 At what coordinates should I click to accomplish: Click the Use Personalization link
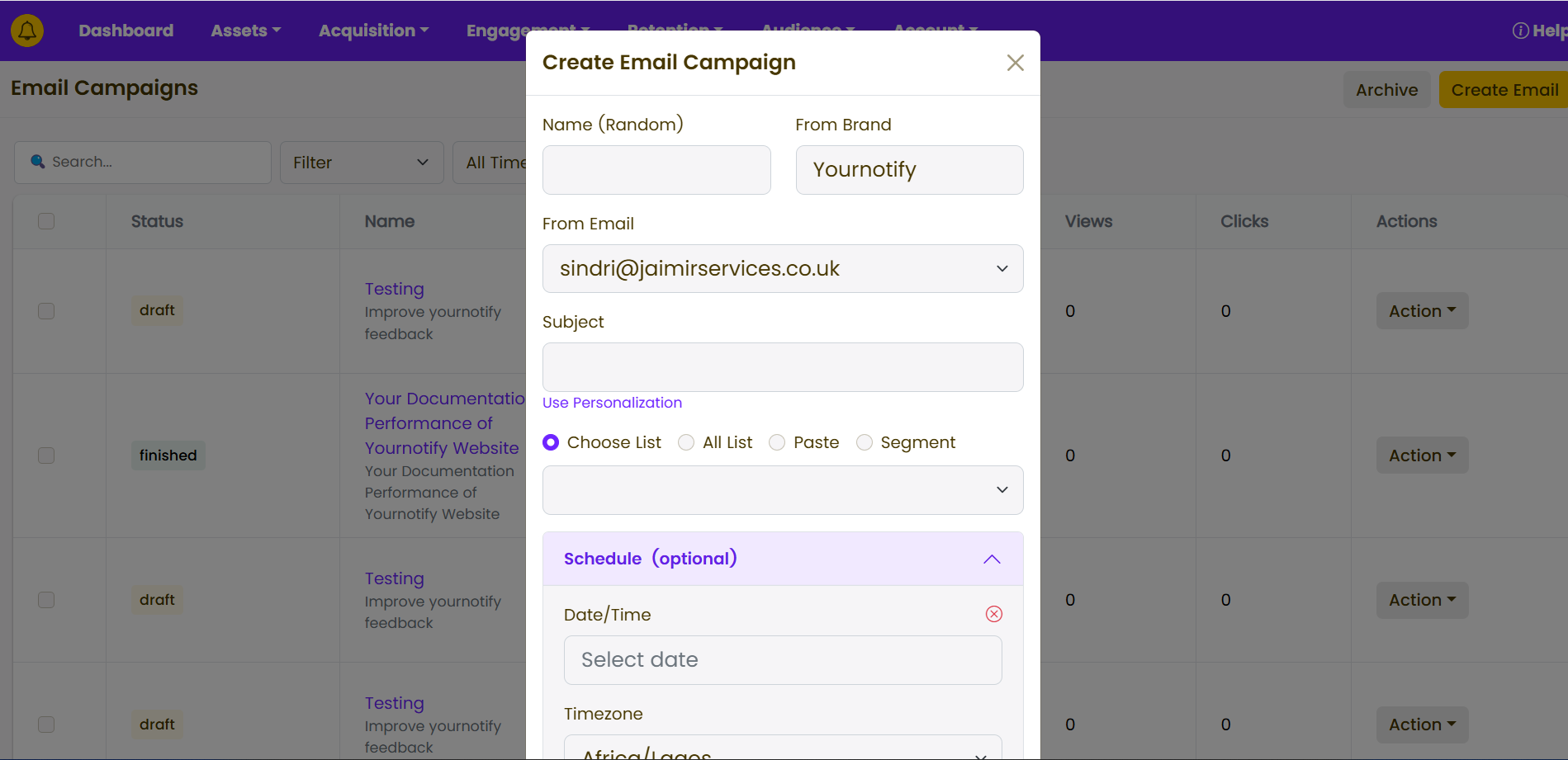612,403
